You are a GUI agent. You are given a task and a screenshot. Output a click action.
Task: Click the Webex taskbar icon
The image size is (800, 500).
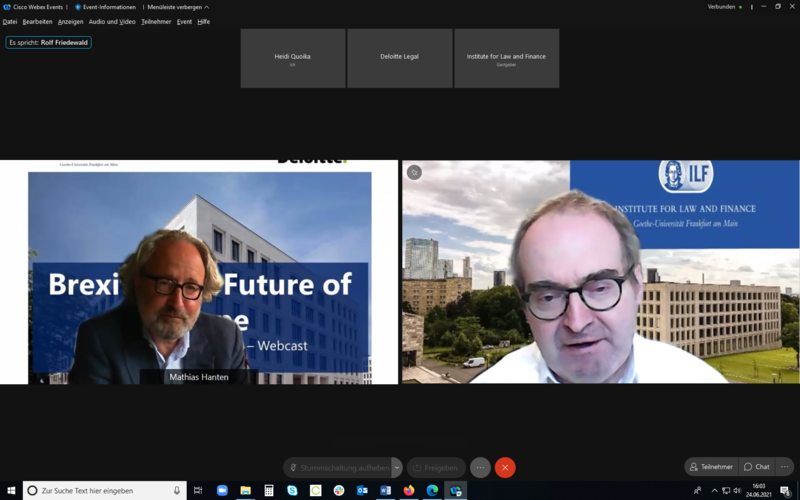pyautogui.click(x=456, y=490)
